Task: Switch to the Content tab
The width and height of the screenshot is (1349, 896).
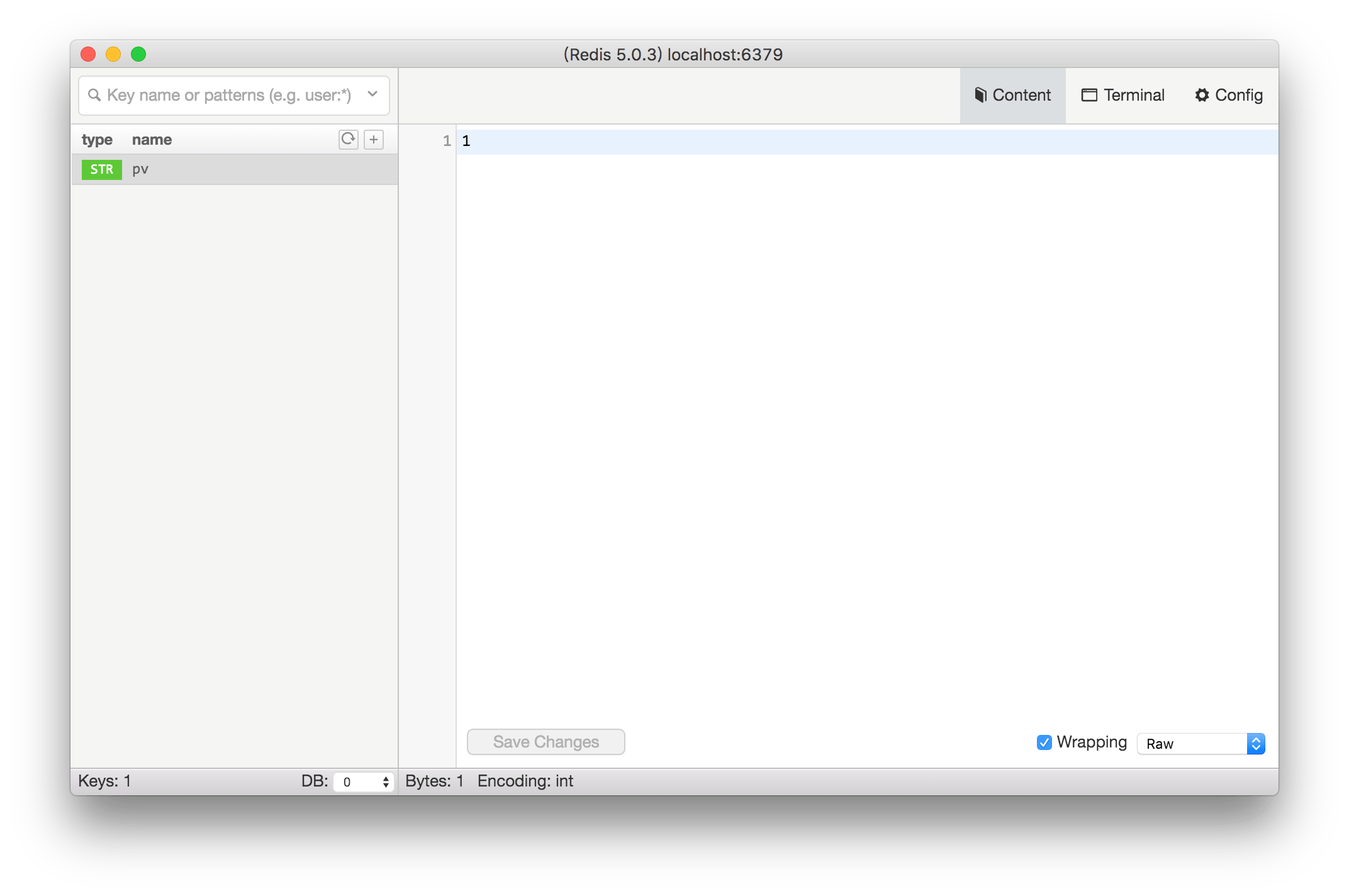Action: tap(1012, 95)
